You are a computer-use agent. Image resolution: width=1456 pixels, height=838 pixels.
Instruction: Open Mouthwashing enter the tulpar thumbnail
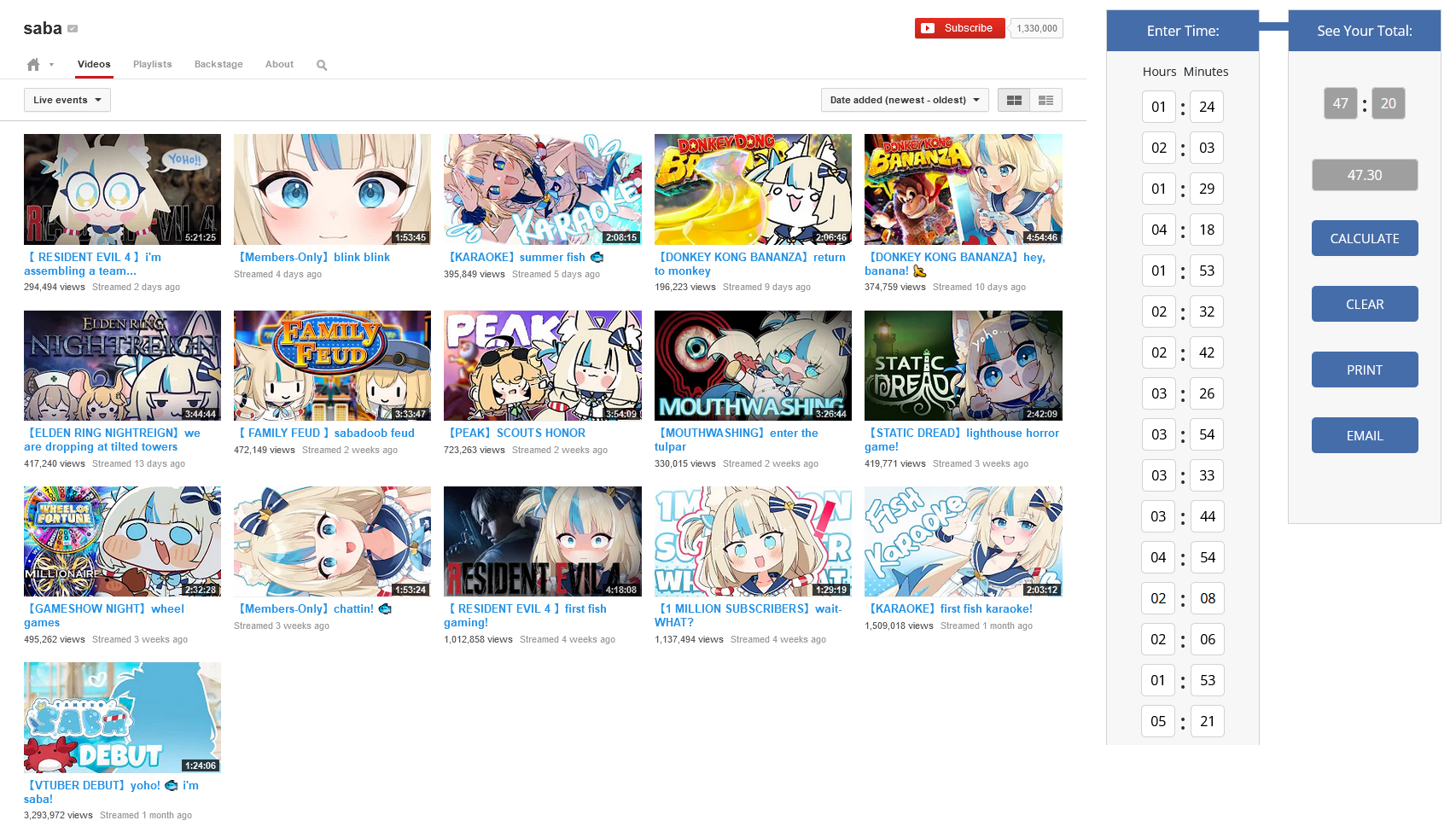click(x=753, y=365)
